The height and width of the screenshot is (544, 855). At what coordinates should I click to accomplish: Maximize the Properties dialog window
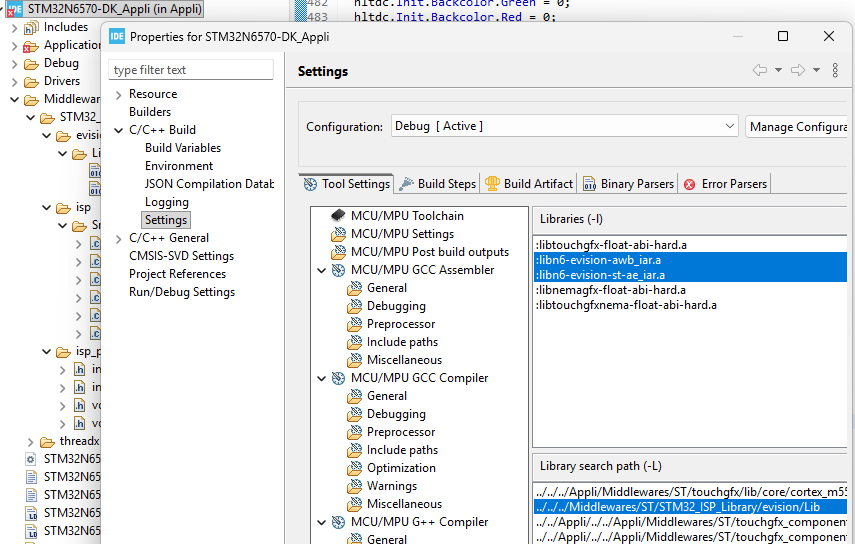pos(783,36)
